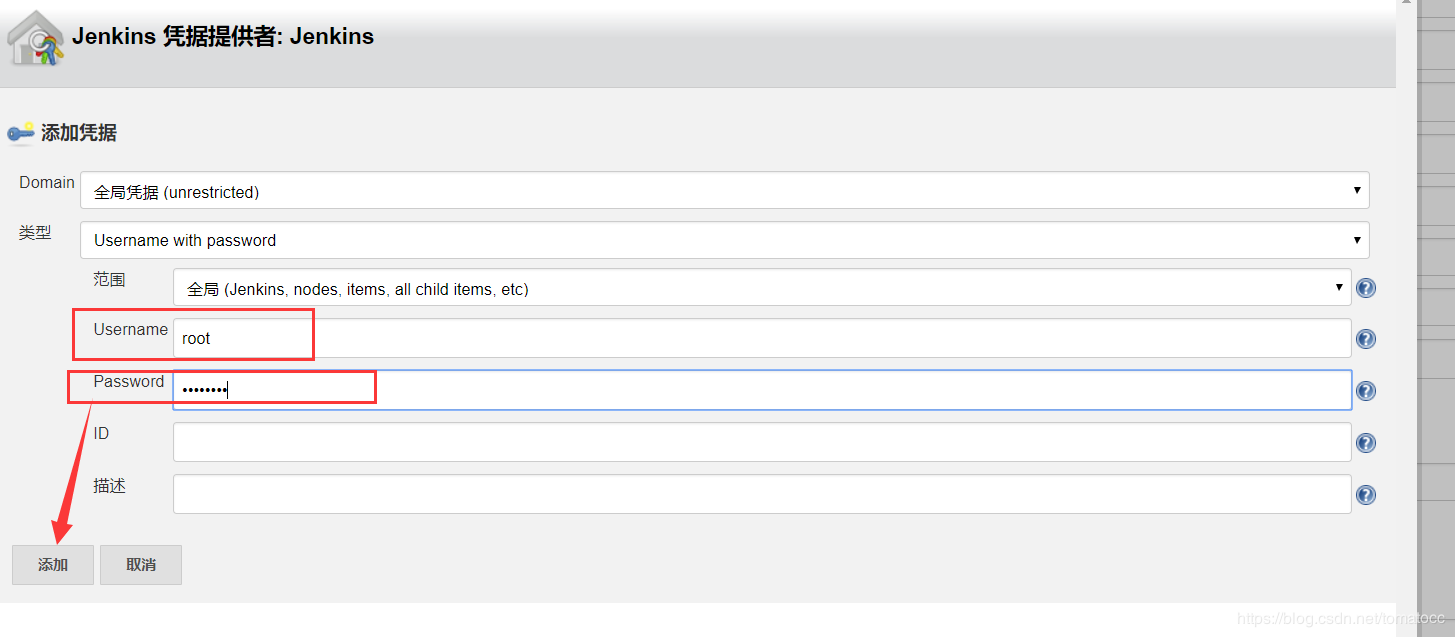Show help for the 描述 field
1455x637 pixels.
[x=1365, y=495]
